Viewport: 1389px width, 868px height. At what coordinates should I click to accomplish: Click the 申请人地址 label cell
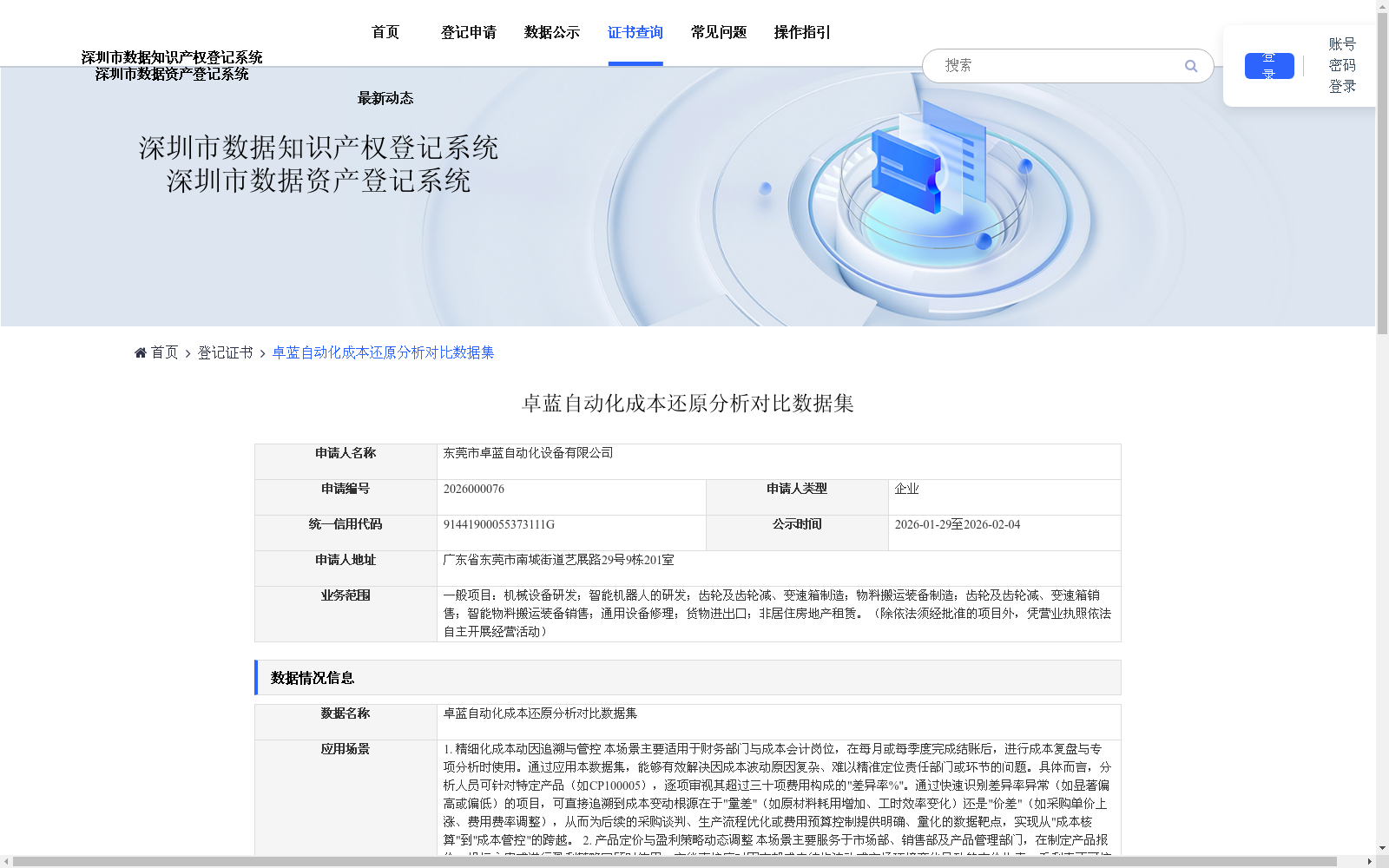[346, 569]
